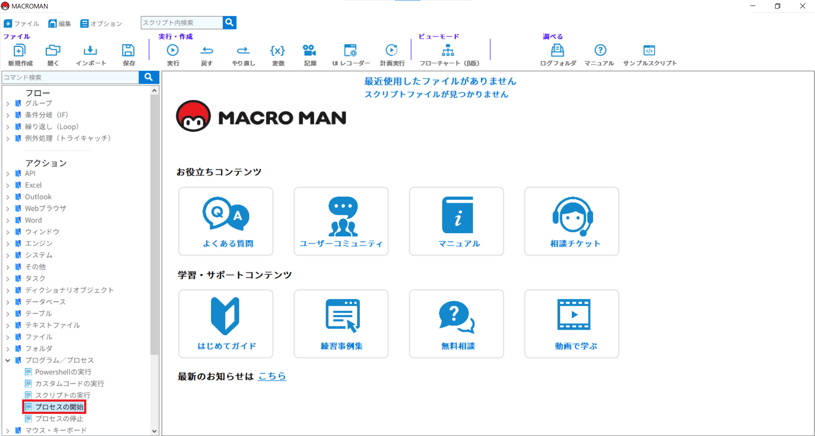Click the やり直し (Redo) icon

(243, 50)
